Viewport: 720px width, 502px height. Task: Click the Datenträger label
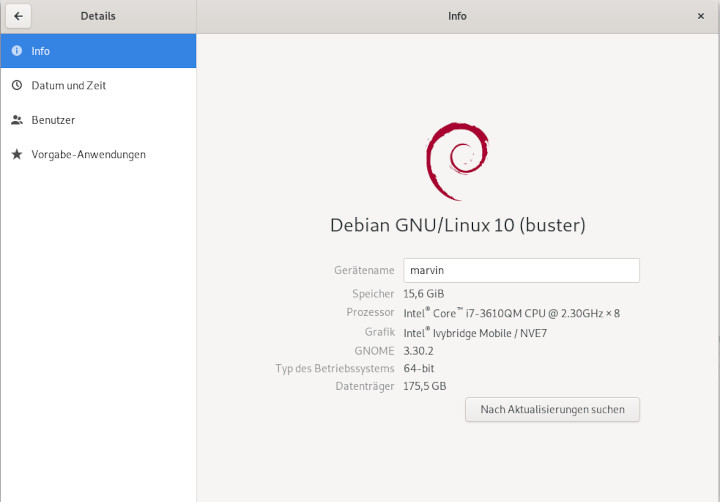pos(365,386)
